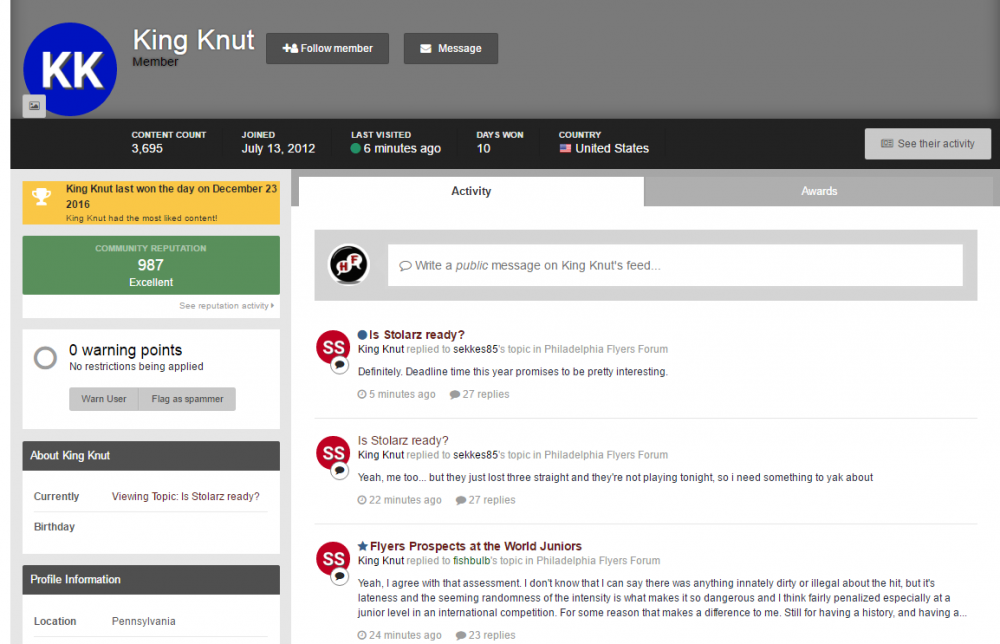Image resolution: width=1000 pixels, height=644 pixels.
Task: Open first Is Stolarz ready? topic
Action: pyautogui.click(x=417, y=335)
